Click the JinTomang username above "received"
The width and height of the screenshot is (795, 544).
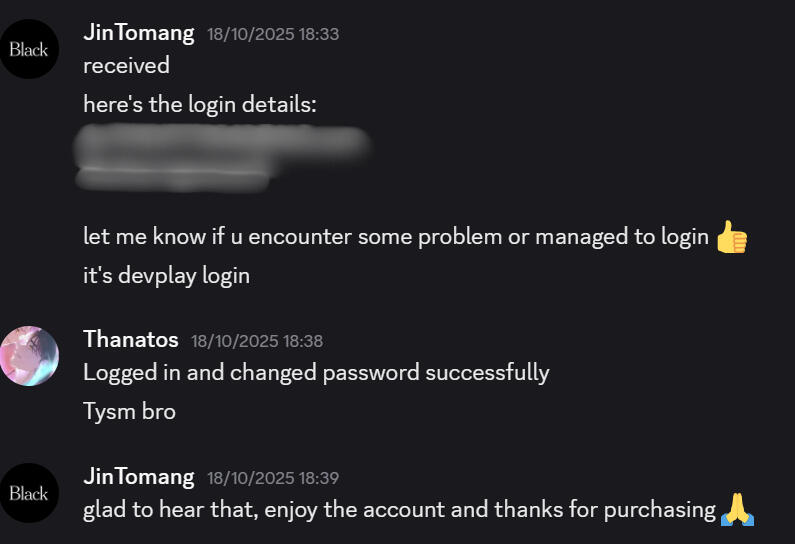(x=138, y=32)
